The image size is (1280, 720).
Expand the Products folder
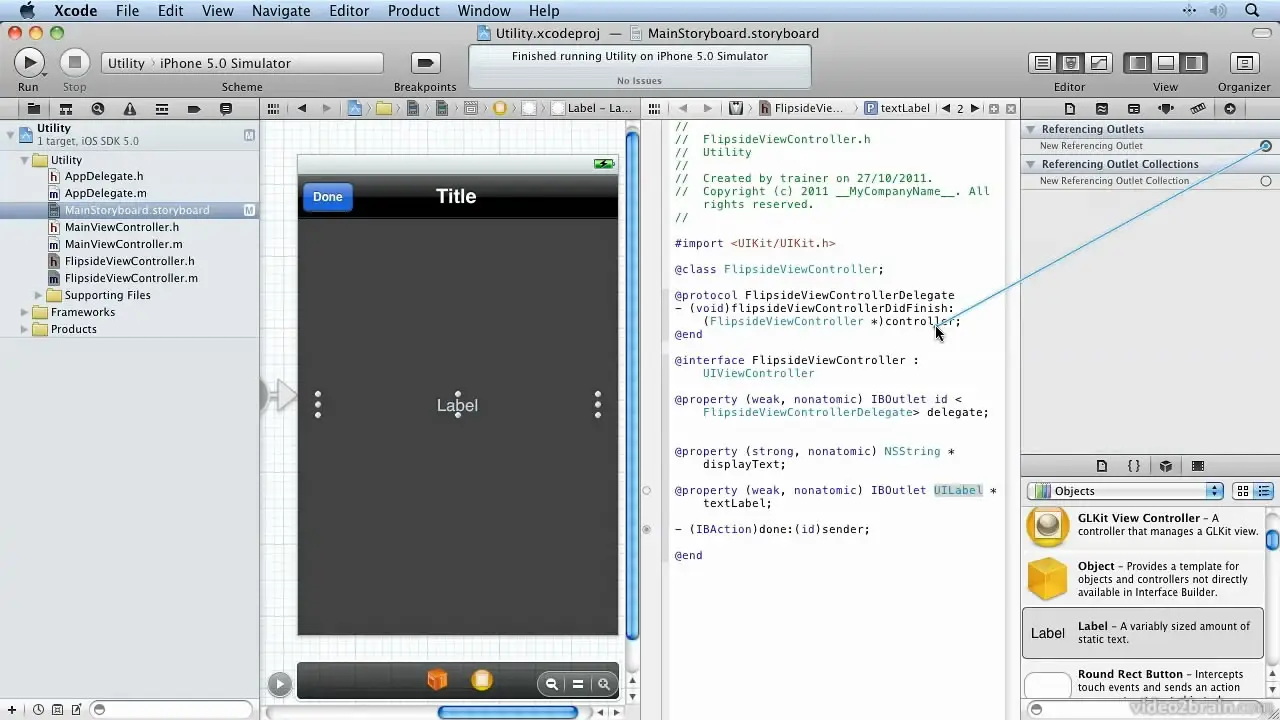tap(26, 329)
